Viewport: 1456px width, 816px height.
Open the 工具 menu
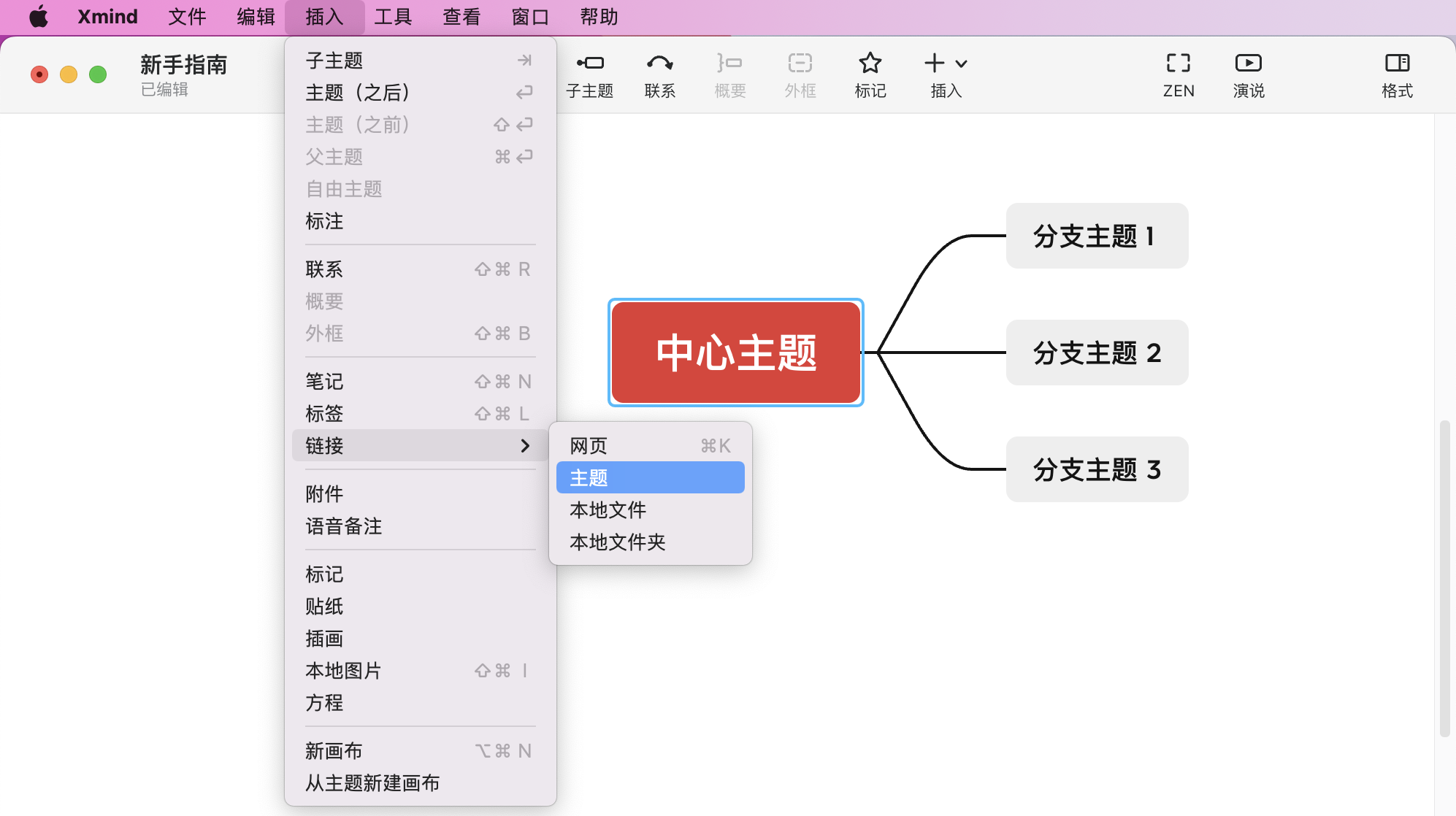(x=393, y=16)
